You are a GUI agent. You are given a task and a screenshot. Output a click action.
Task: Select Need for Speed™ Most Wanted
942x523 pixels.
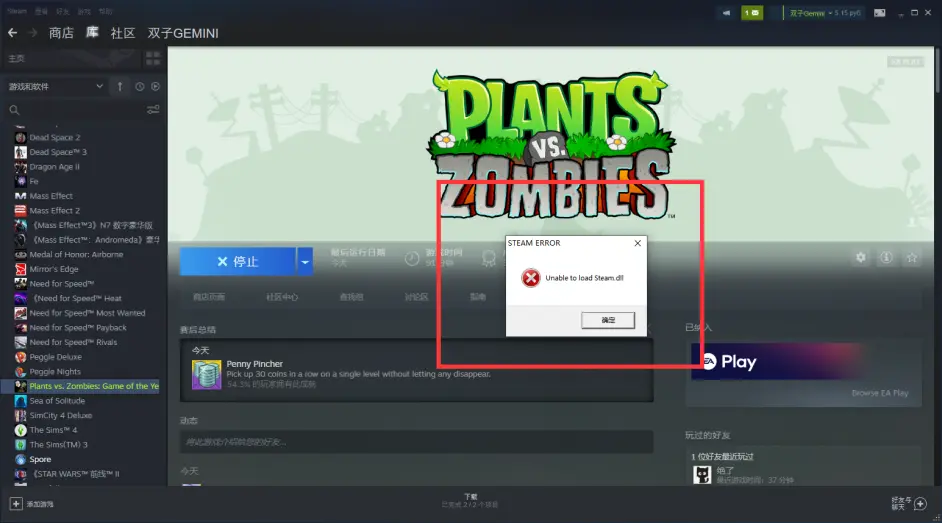tap(87, 313)
